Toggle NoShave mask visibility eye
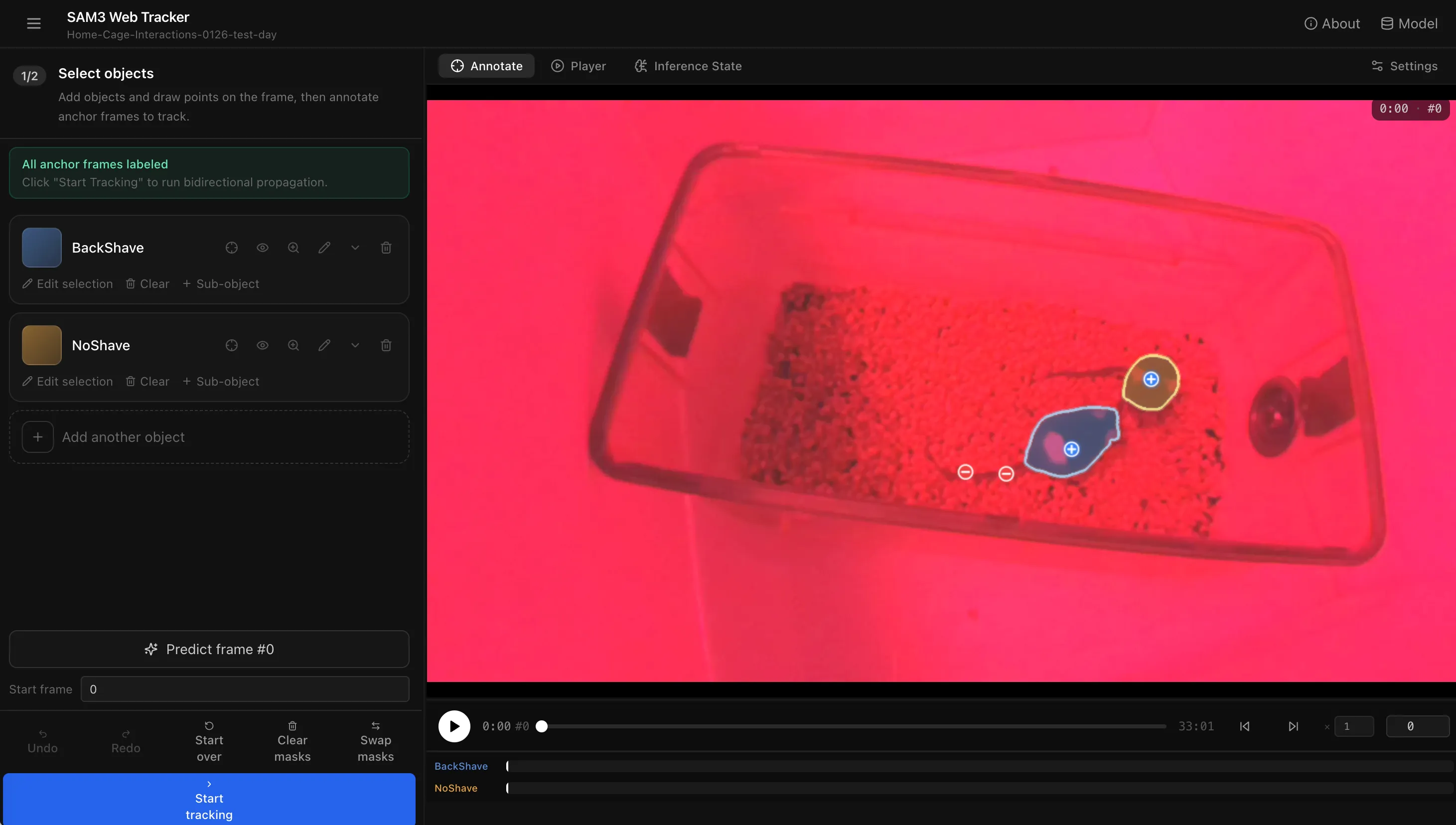Screen dimensions: 1456x825 click(263, 345)
